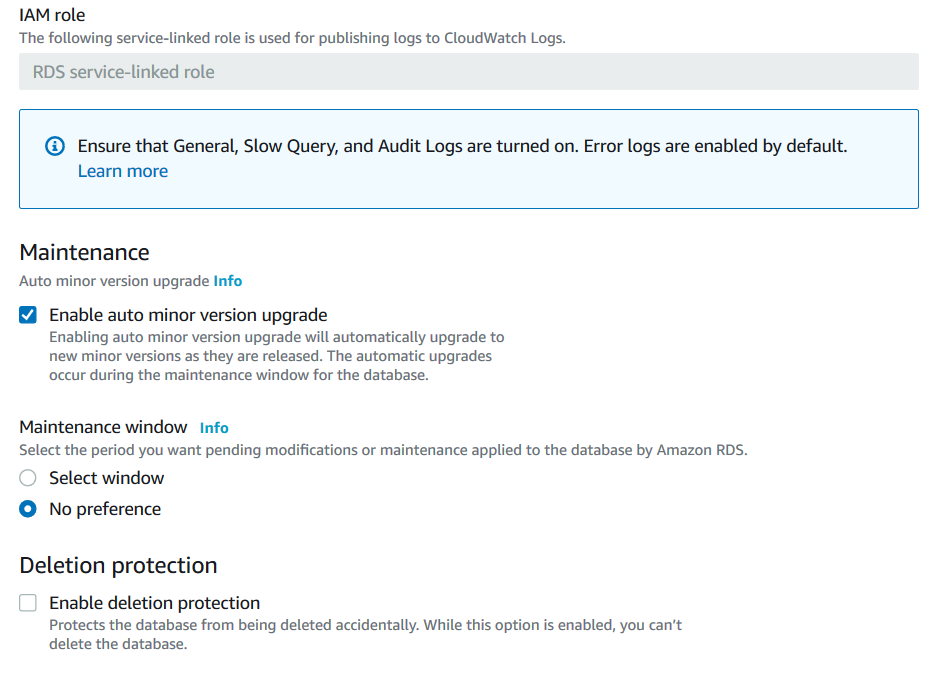The image size is (928, 677).
Task: Open Info beside Auto minor version upgrade
Action: 228,281
